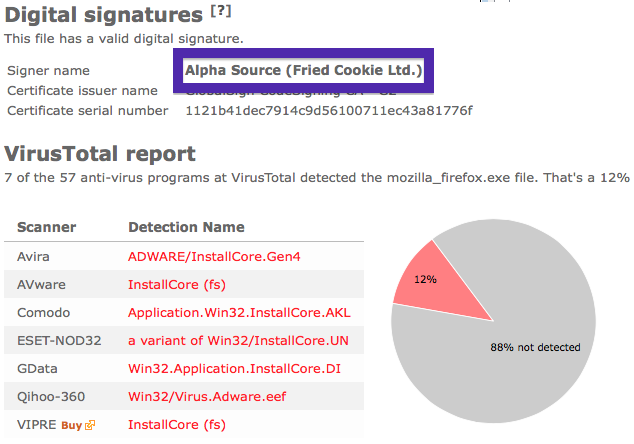The height and width of the screenshot is (444, 634).
Task: Click the AVware InstallCore (fs) detection
Action: (x=177, y=285)
